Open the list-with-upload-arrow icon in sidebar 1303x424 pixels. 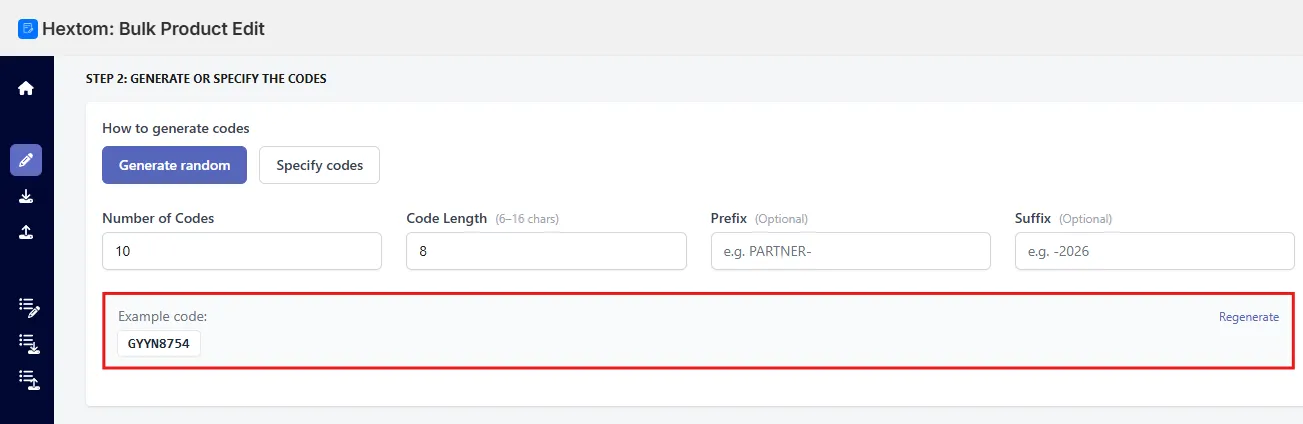(28, 379)
